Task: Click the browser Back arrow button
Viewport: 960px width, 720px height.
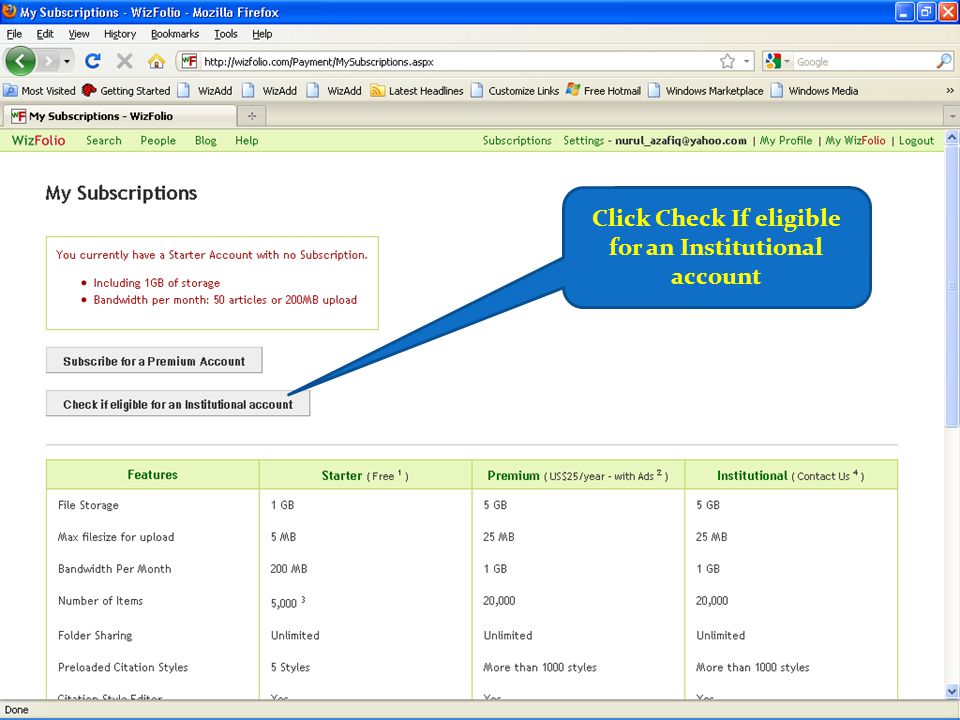Action: [x=20, y=61]
